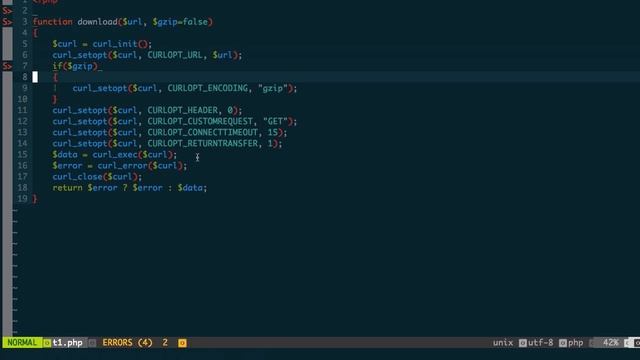Click 'CURLOPT_HEADER' on line 11
Image resolution: width=640 pixels, height=360 pixels.
point(182,110)
